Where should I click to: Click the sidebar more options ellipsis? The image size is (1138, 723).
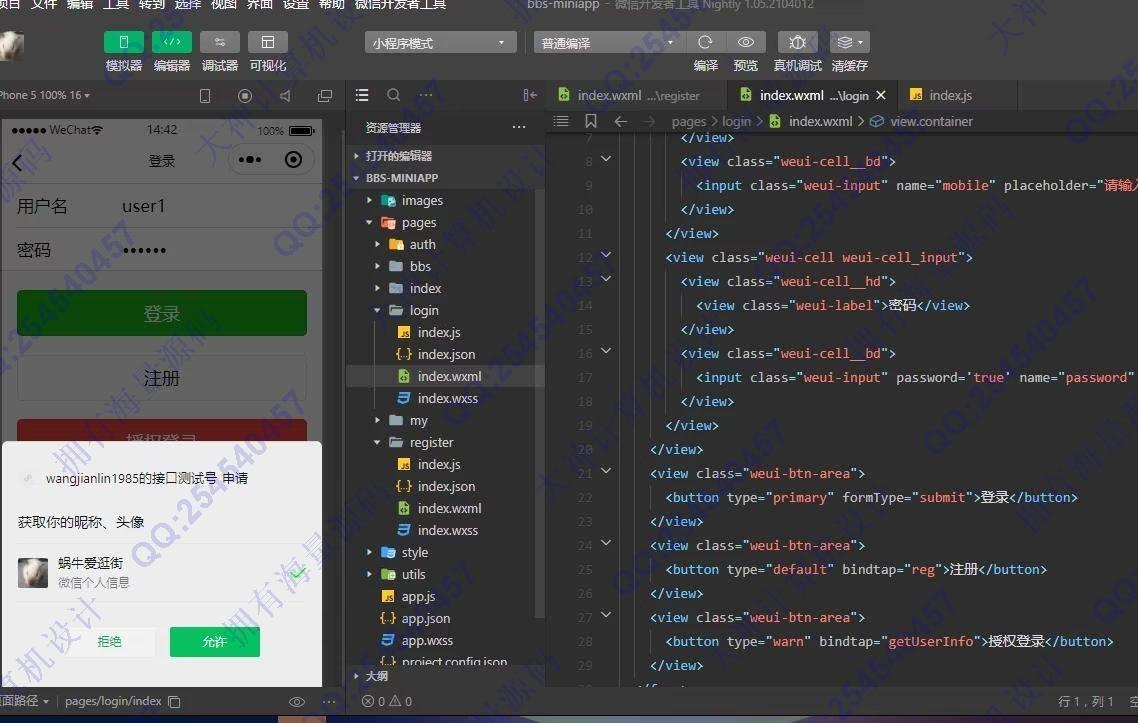pyautogui.click(x=426, y=95)
